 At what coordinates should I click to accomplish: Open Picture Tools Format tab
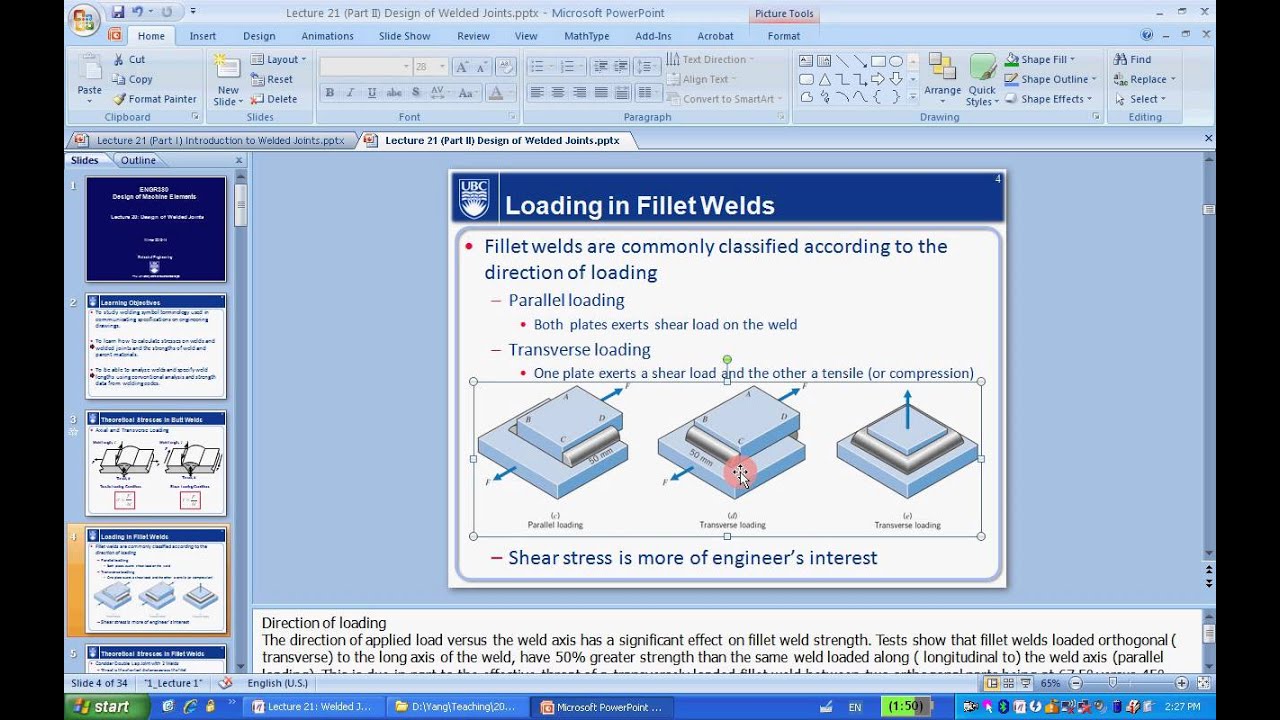click(784, 36)
